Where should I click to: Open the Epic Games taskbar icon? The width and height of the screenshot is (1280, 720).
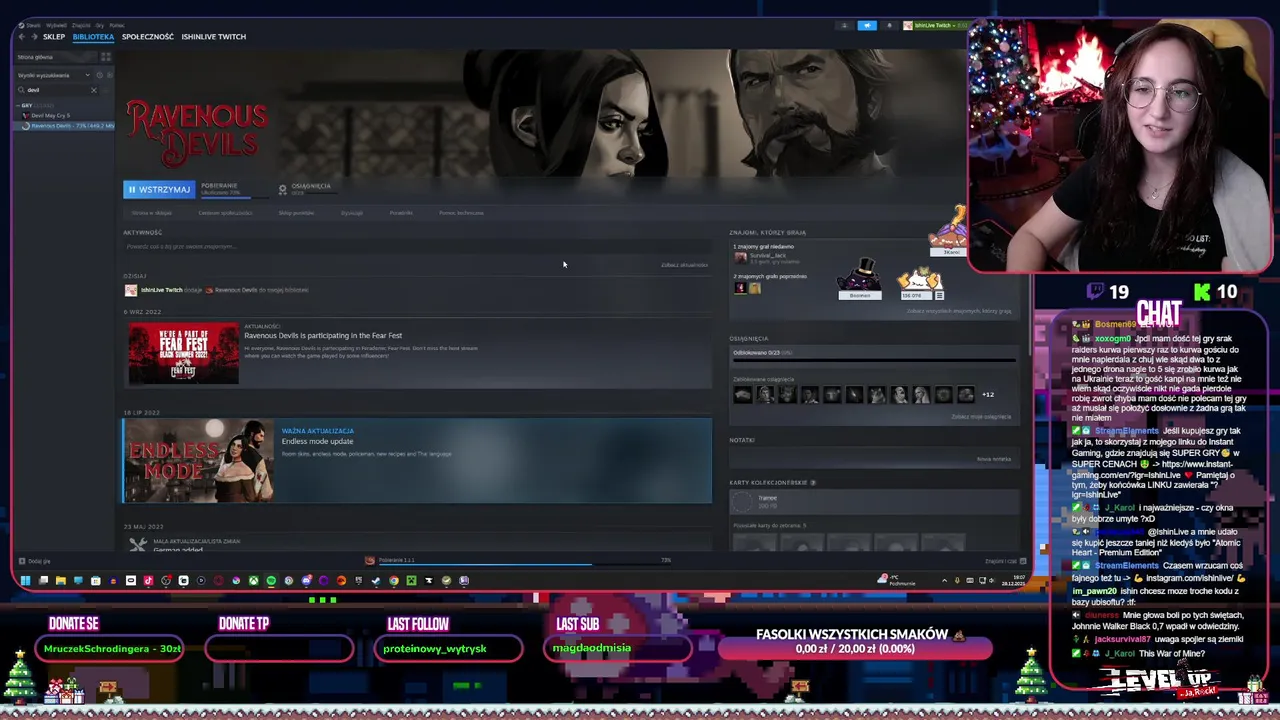point(358,580)
